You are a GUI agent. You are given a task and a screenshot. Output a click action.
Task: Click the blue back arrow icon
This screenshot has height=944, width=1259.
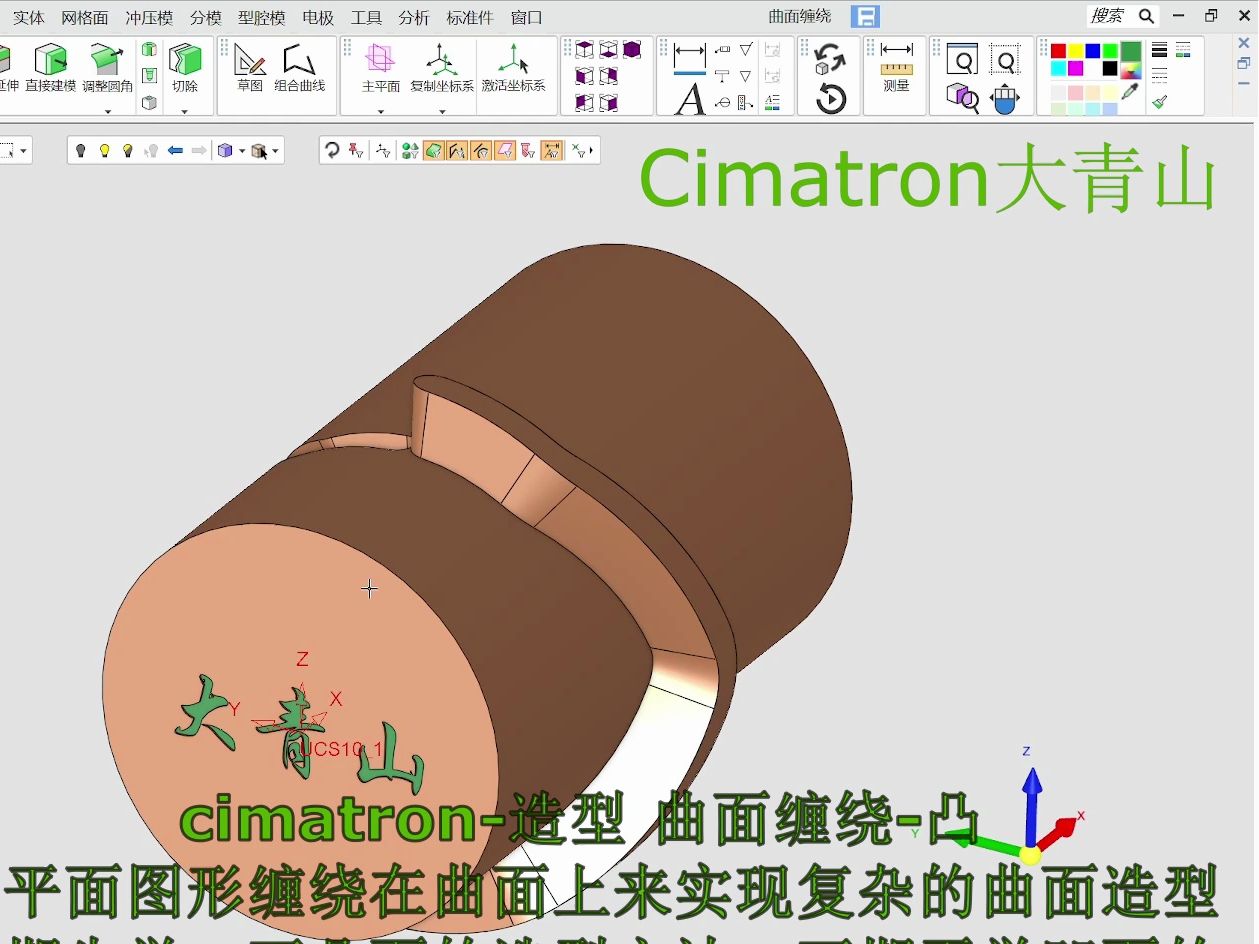click(x=175, y=151)
